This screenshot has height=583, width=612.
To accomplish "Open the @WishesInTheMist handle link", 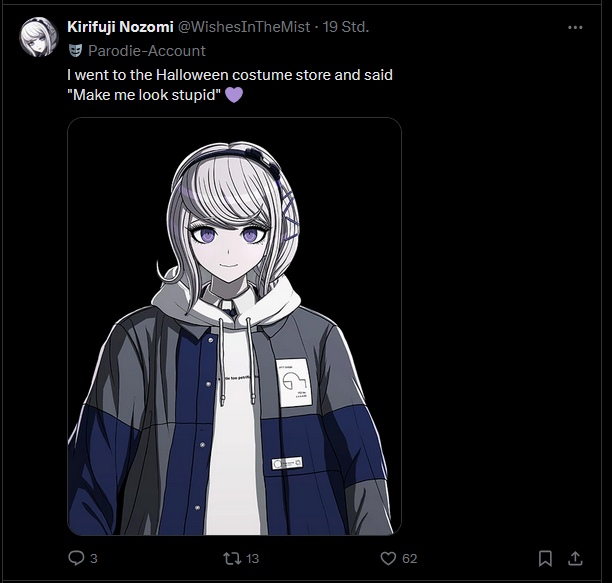I will tap(244, 27).
